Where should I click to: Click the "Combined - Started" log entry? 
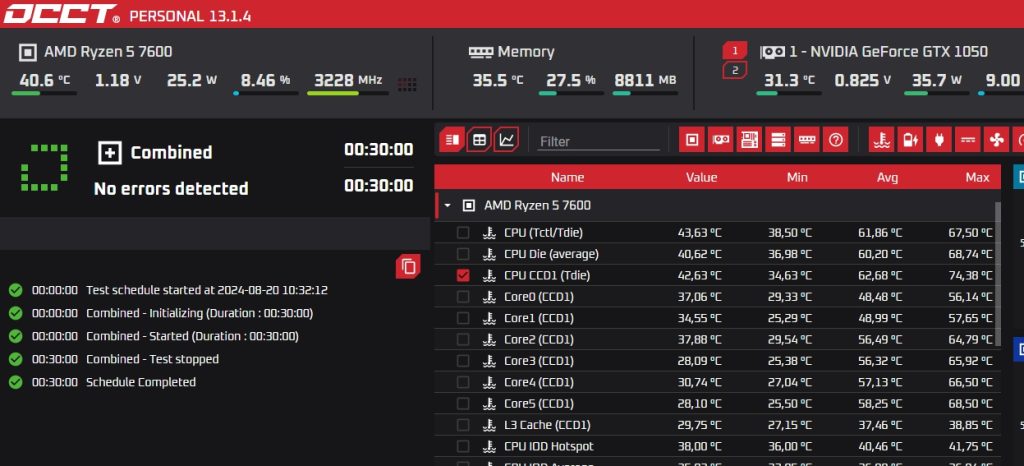point(193,336)
